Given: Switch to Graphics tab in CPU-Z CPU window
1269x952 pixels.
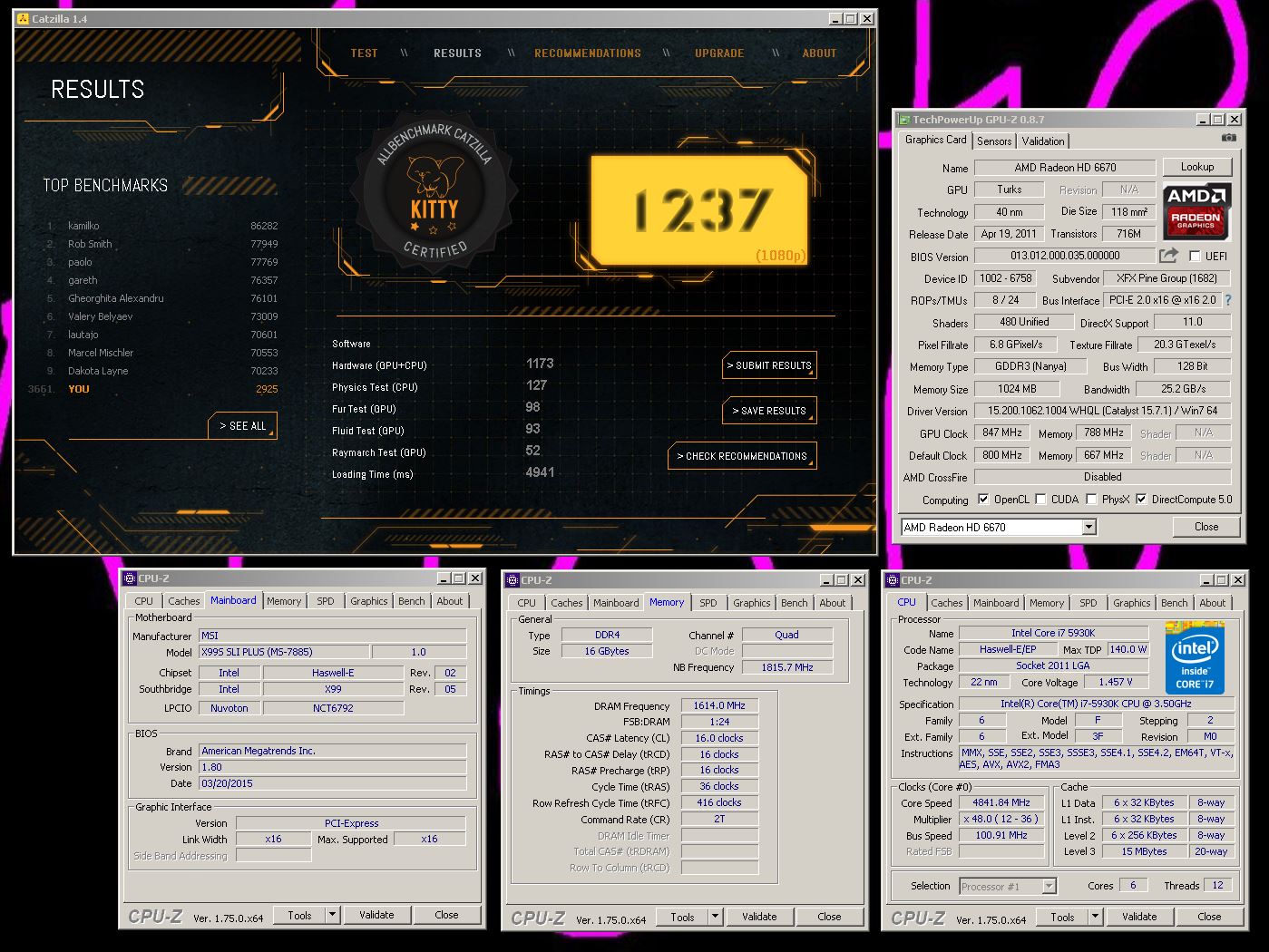Looking at the screenshot, I should [1132, 603].
